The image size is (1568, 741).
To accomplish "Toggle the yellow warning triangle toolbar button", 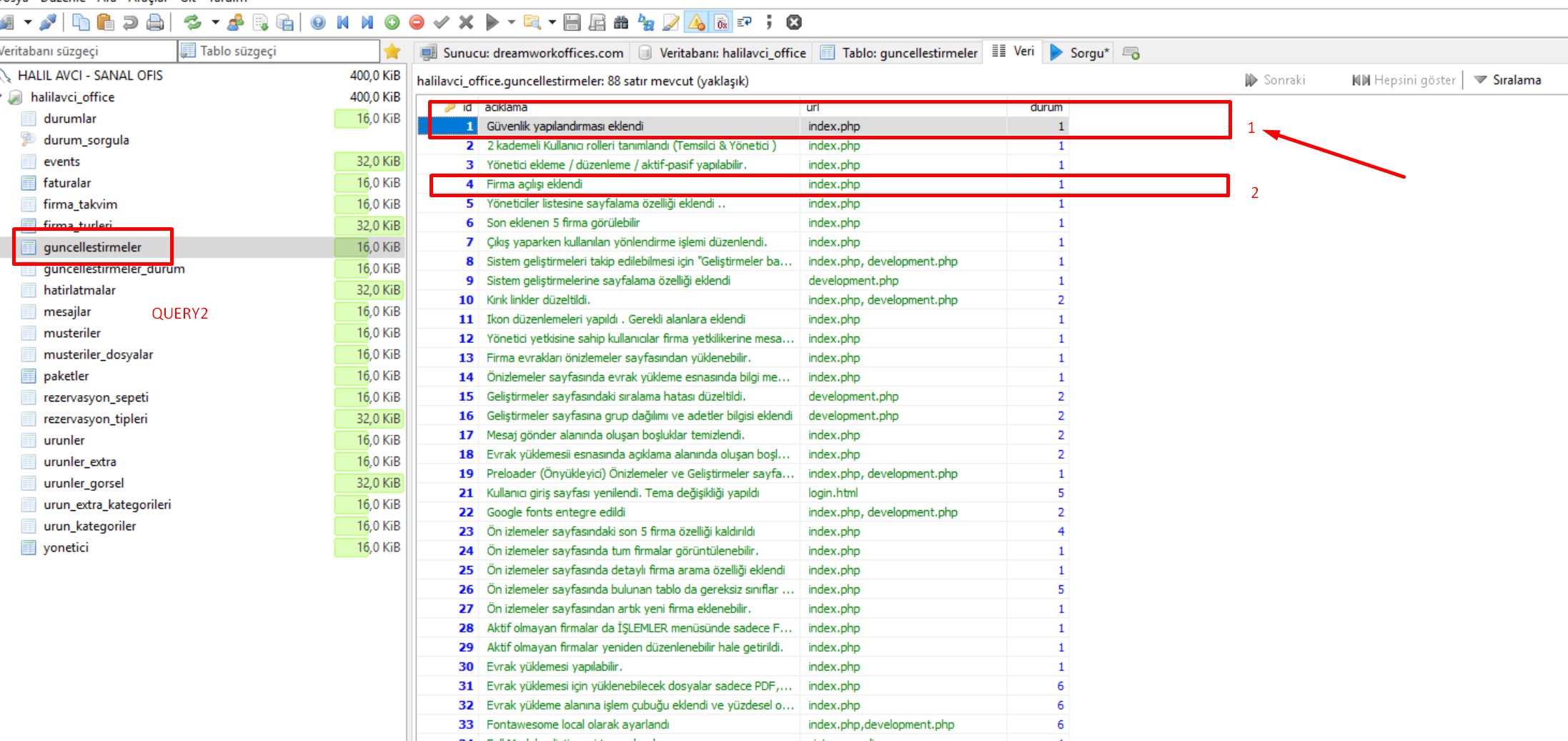I will 696,22.
